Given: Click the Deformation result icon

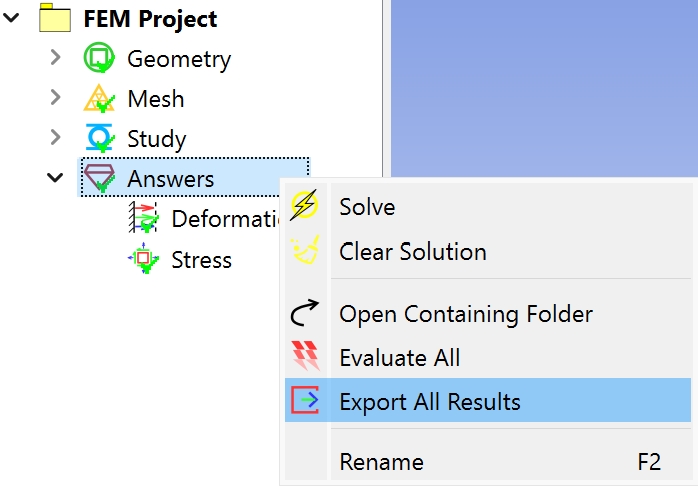Looking at the screenshot, I should tap(143, 218).
